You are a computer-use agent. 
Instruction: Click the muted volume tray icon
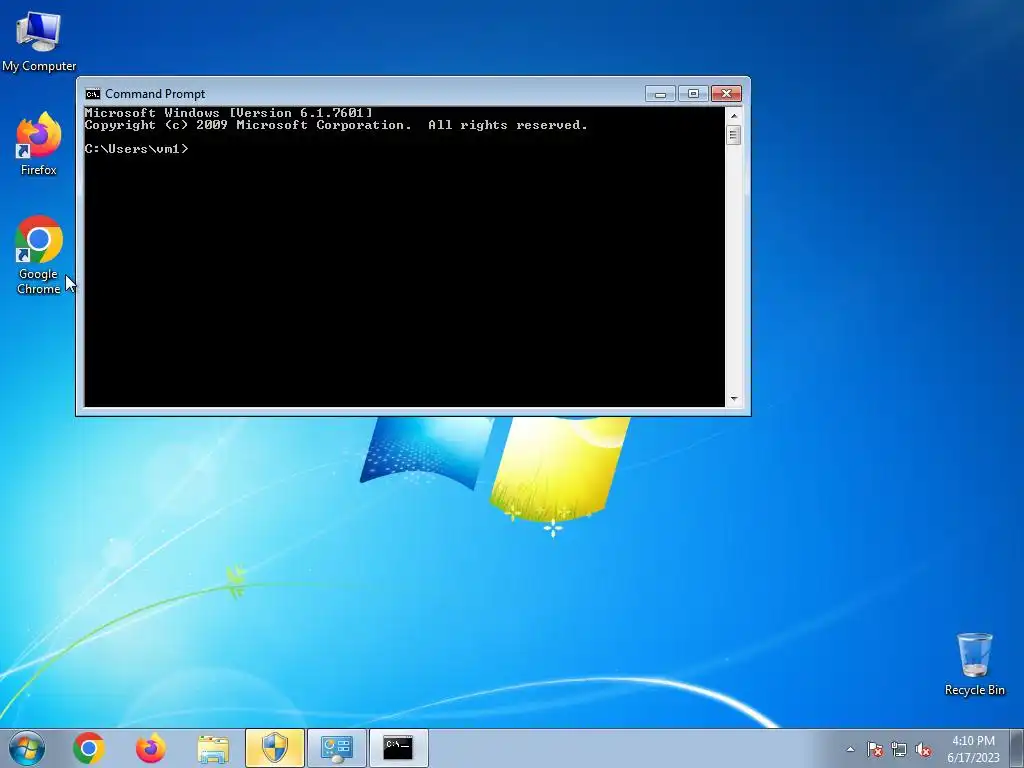point(923,749)
